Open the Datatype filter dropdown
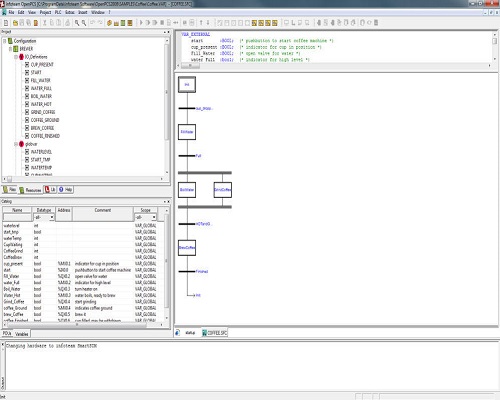The image size is (500, 400). tap(52, 217)
